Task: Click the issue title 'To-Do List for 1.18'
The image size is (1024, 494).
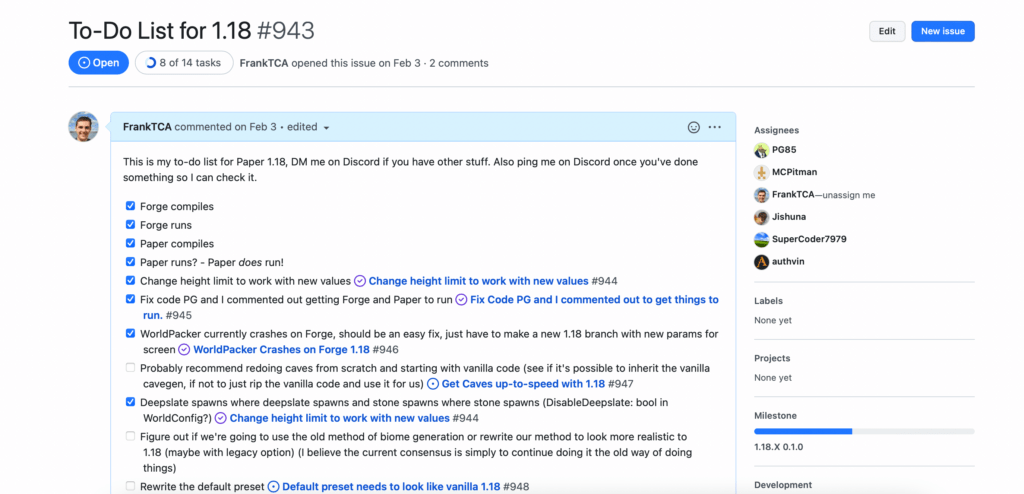Action: tap(160, 30)
